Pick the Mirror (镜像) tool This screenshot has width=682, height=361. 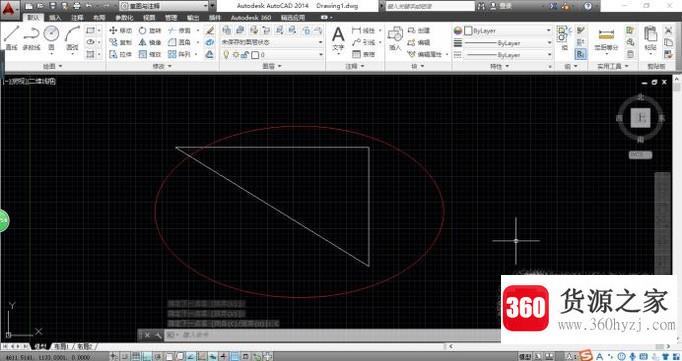150,42
